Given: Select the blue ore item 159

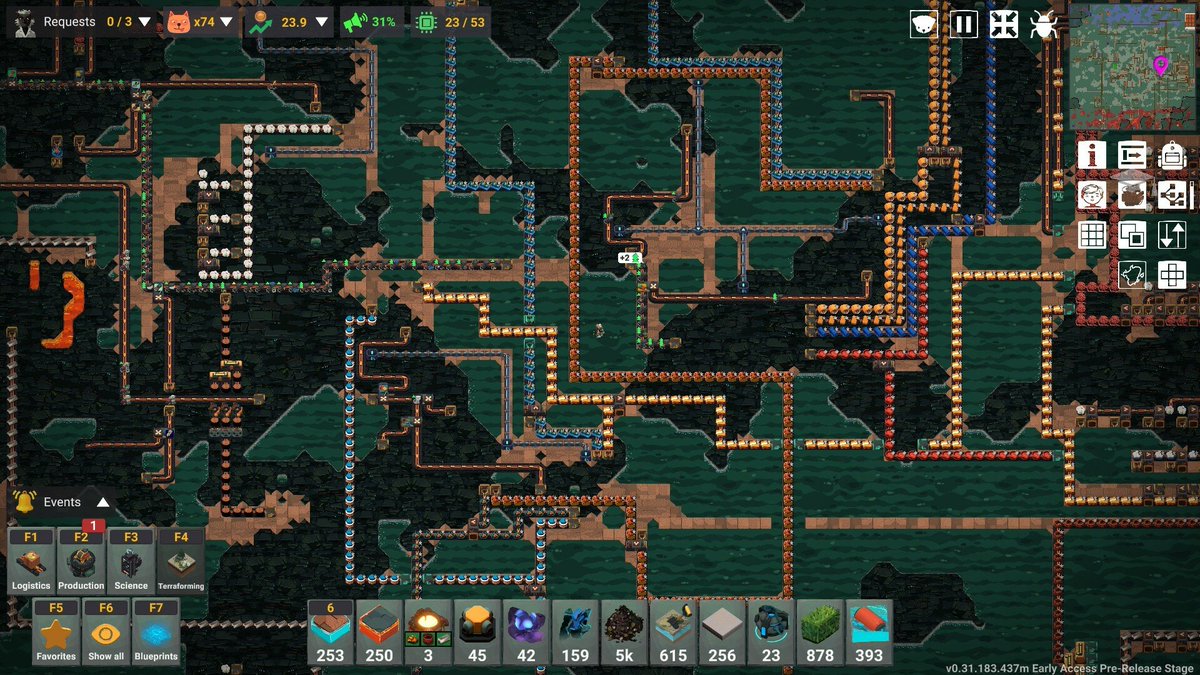Looking at the screenshot, I should coord(575,633).
